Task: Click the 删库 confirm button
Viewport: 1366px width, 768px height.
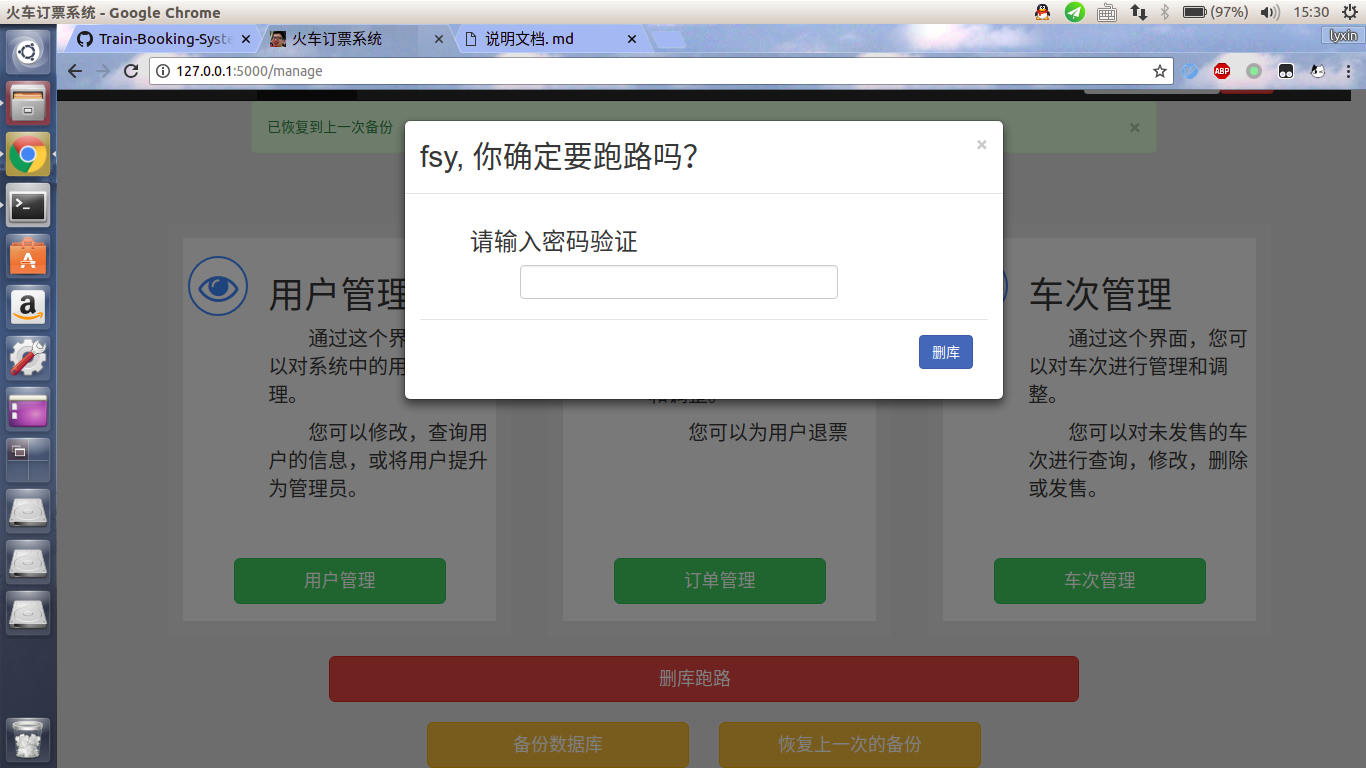Action: point(945,352)
